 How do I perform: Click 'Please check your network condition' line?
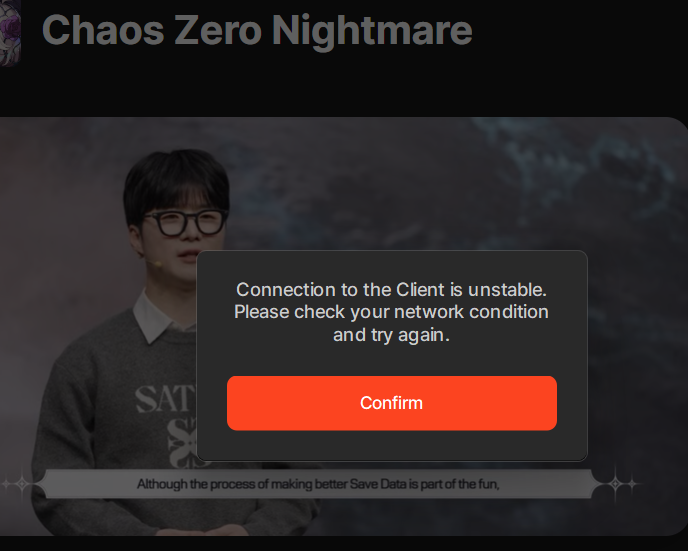[x=391, y=312]
